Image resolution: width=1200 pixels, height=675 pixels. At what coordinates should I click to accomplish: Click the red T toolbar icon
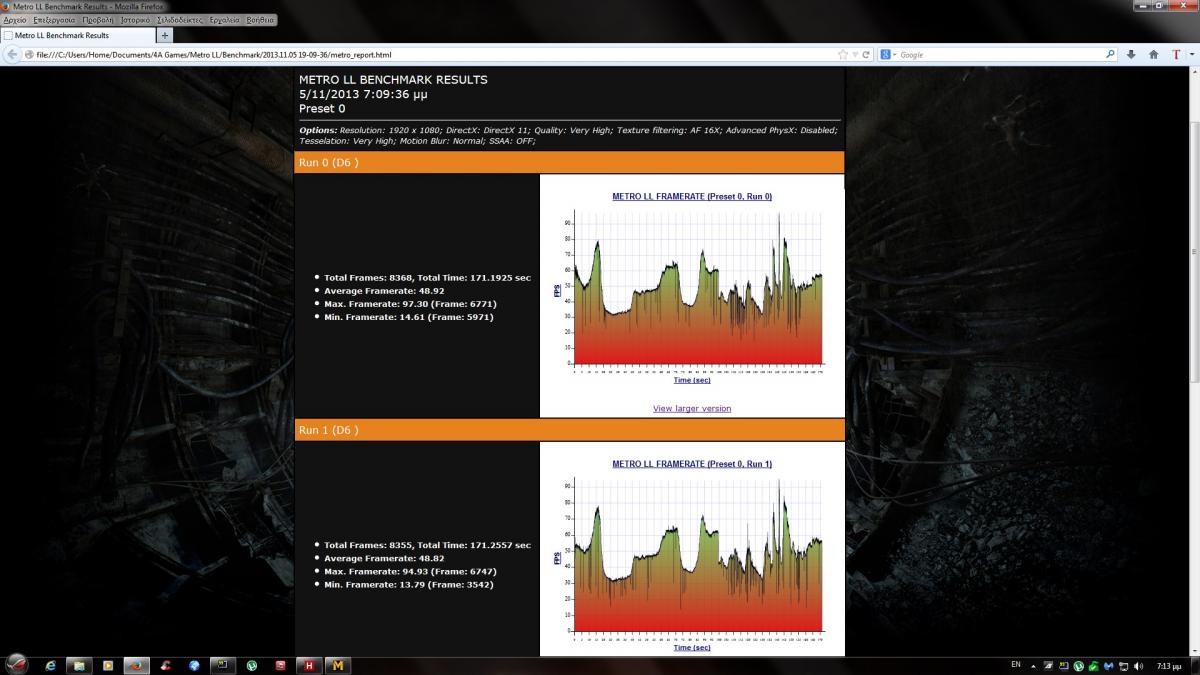[x=1176, y=54]
